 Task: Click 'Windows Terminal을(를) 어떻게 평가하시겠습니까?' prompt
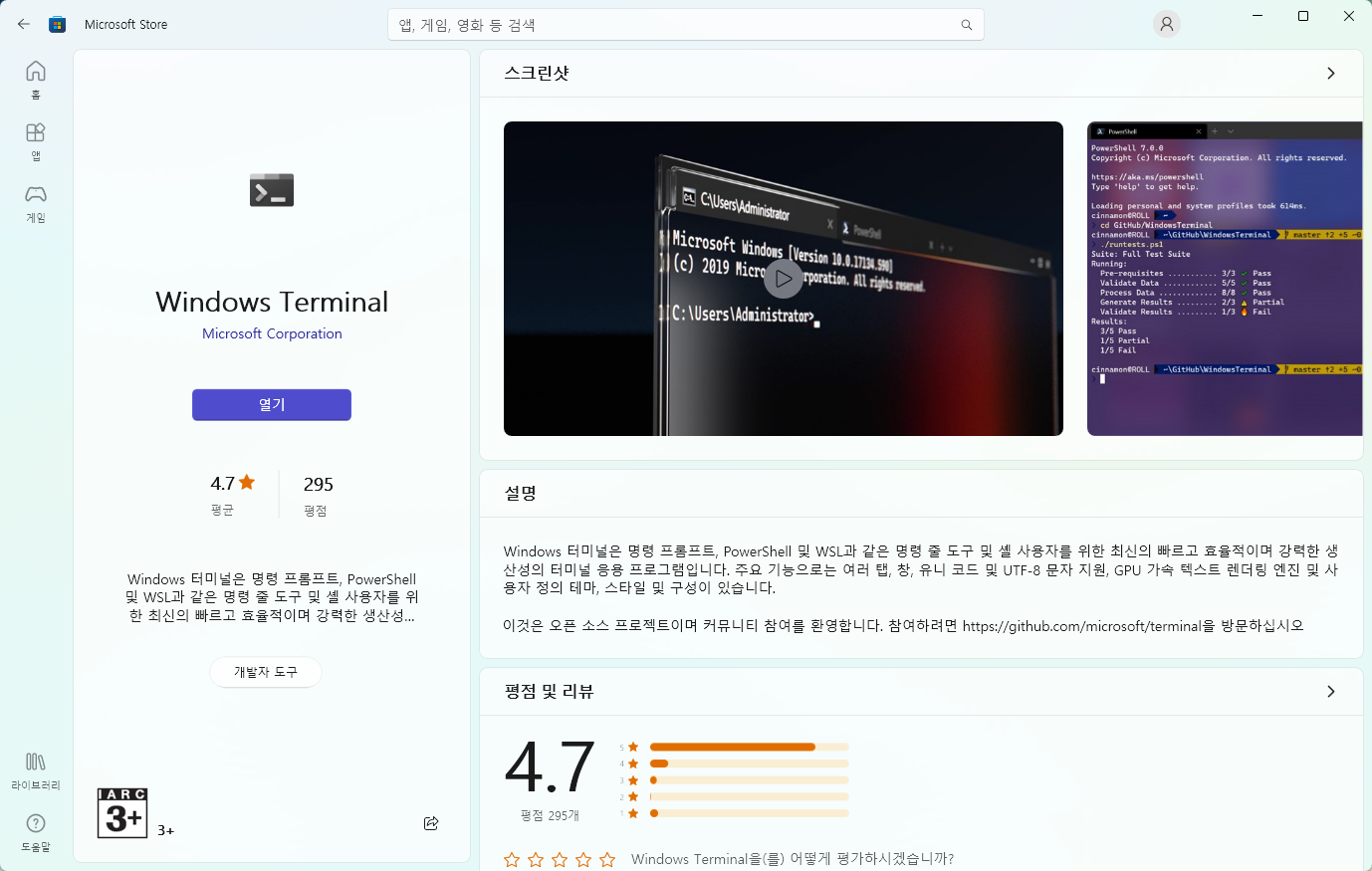coord(793,859)
